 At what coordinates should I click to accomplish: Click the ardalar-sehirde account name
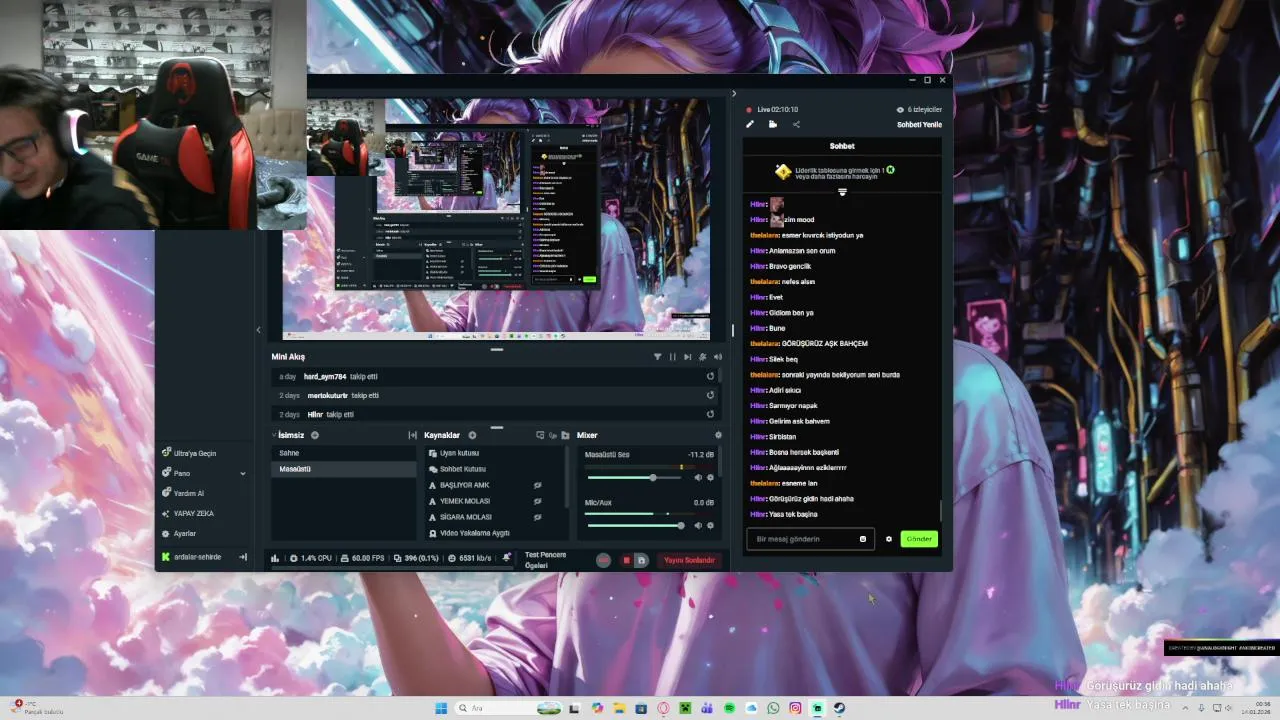[x=197, y=557]
